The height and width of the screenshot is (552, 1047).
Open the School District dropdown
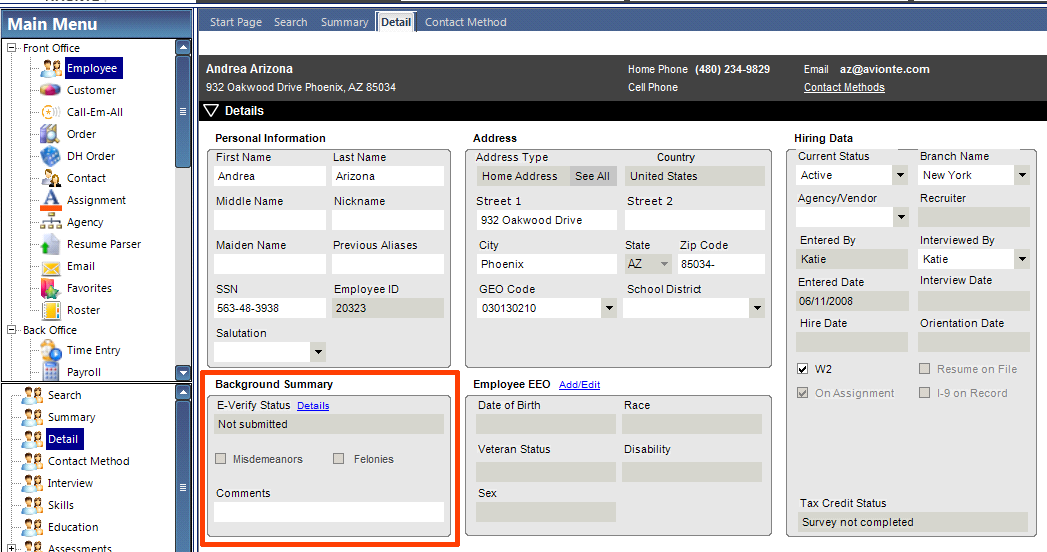757,308
